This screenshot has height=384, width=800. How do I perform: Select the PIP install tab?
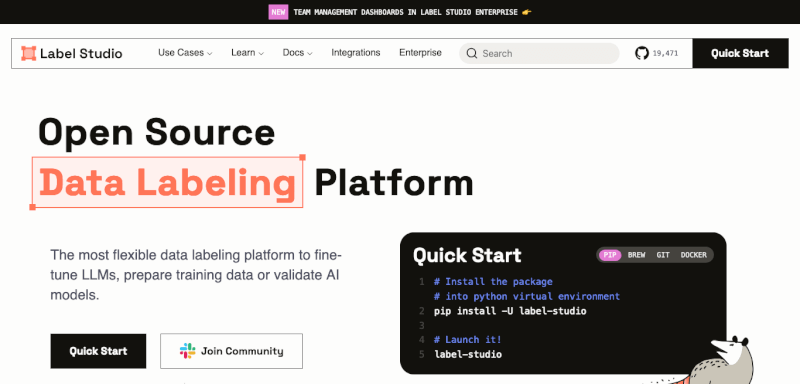pos(610,255)
